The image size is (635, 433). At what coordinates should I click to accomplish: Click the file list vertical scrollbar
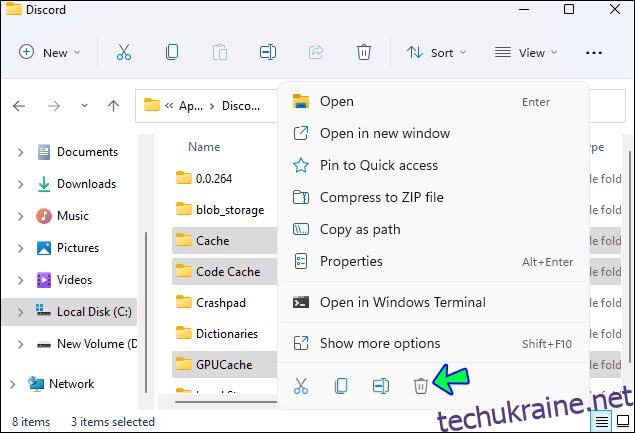[630, 257]
